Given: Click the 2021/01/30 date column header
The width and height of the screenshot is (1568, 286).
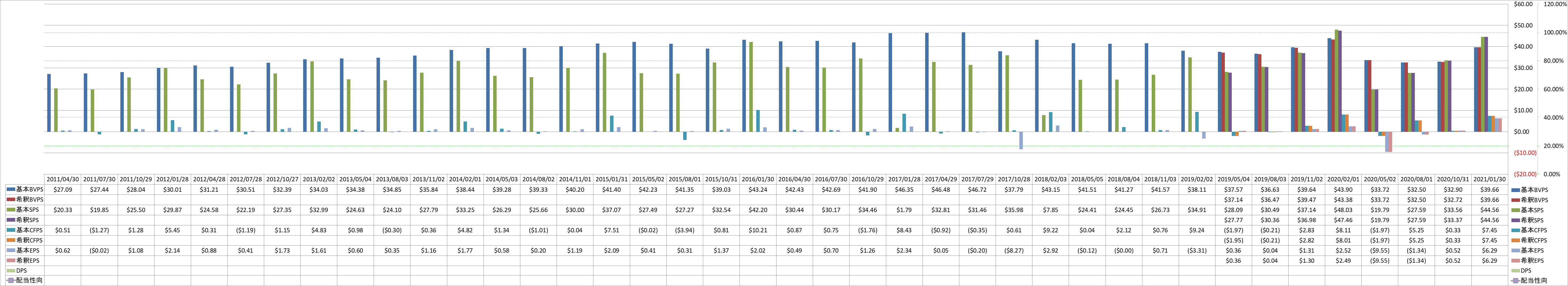Looking at the screenshot, I should coord(1490,179).
